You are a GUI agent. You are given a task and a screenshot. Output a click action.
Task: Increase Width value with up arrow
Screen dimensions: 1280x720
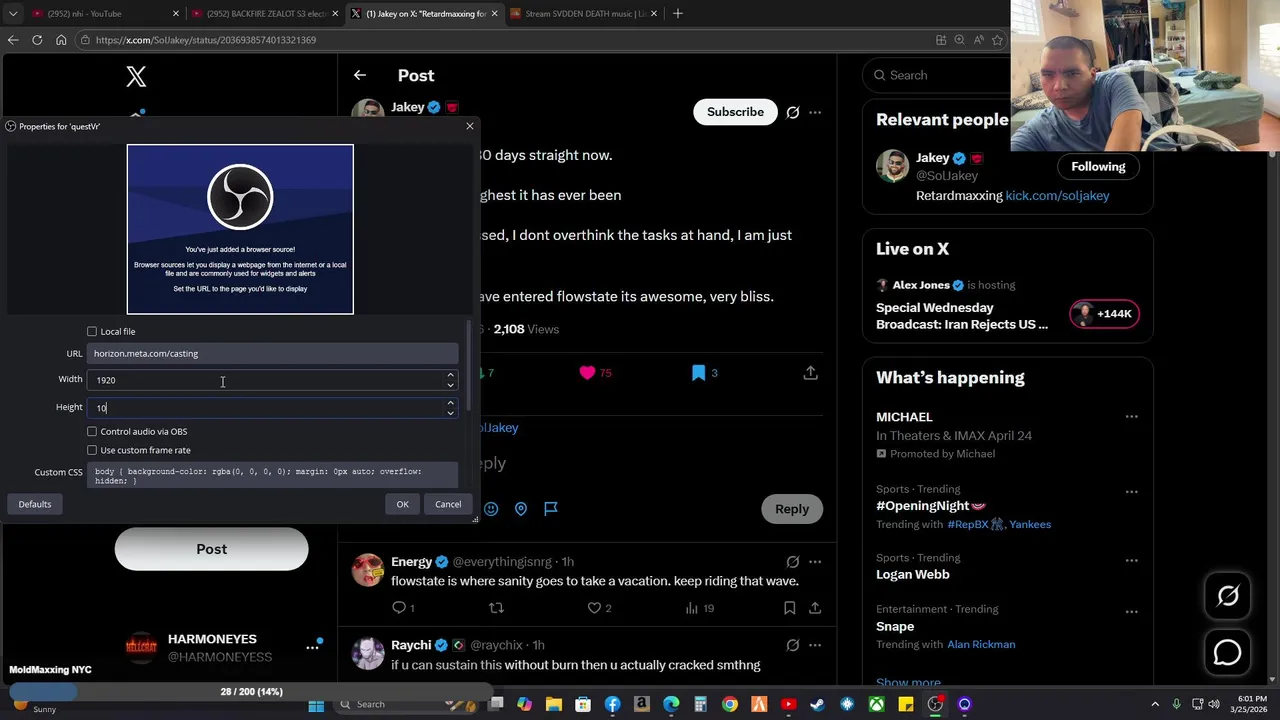point(450,375)
